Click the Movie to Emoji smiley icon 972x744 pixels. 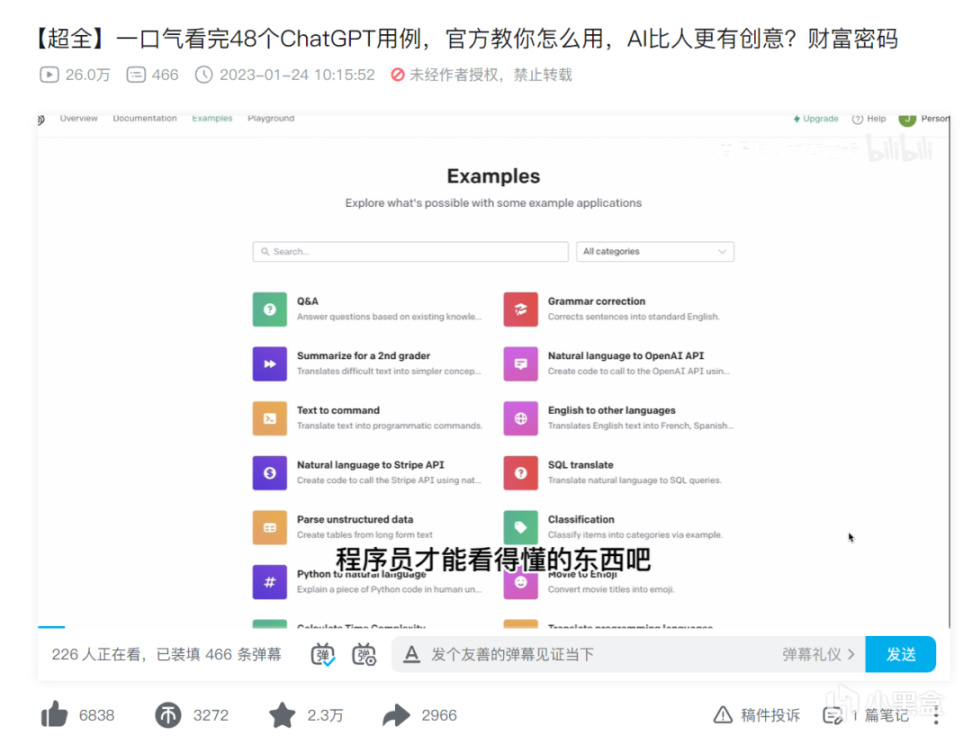(521, 582)
